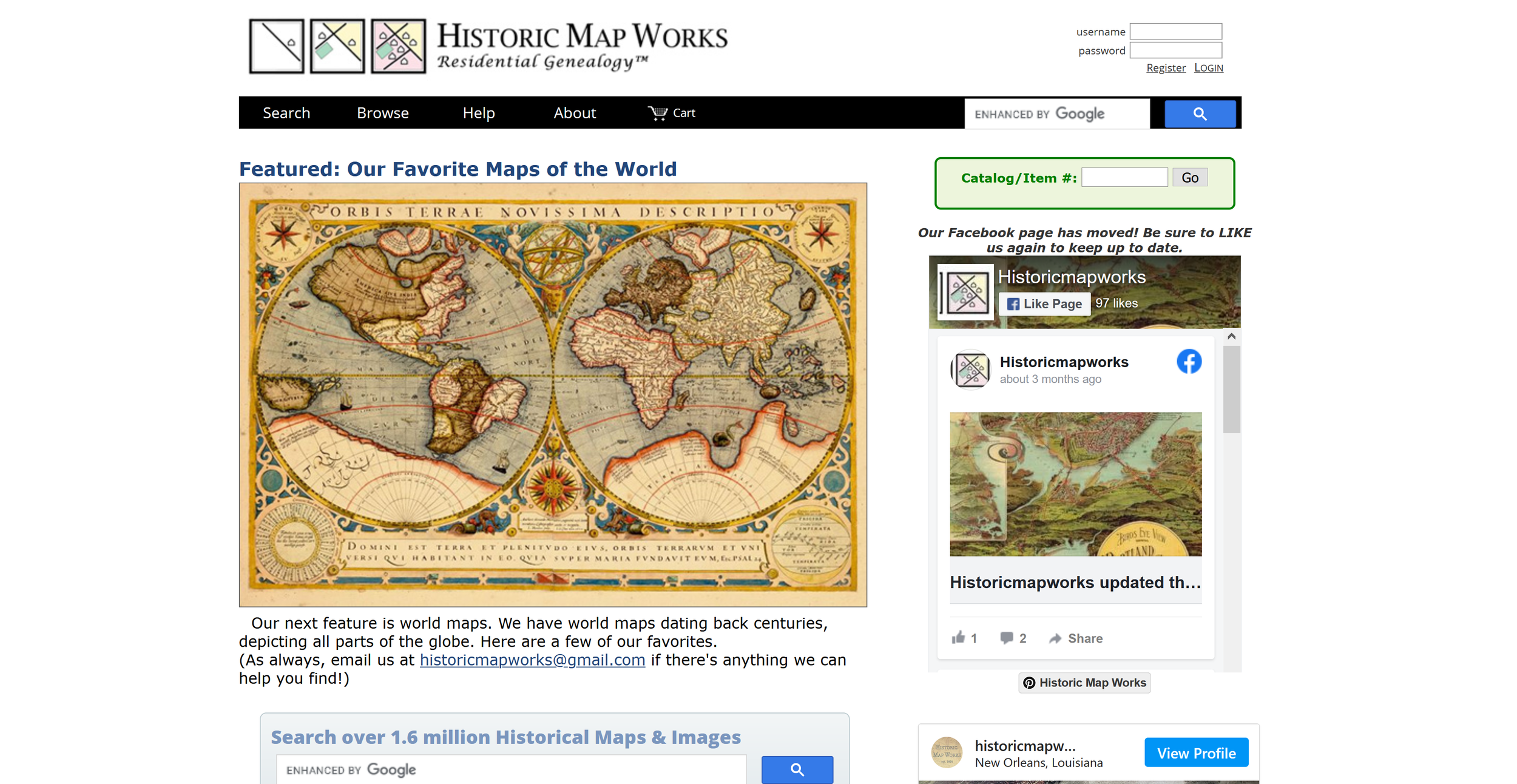The height and width of the screenshot is (784, 1517).
Task: Open the Browse menu
Action: point(383,113)
